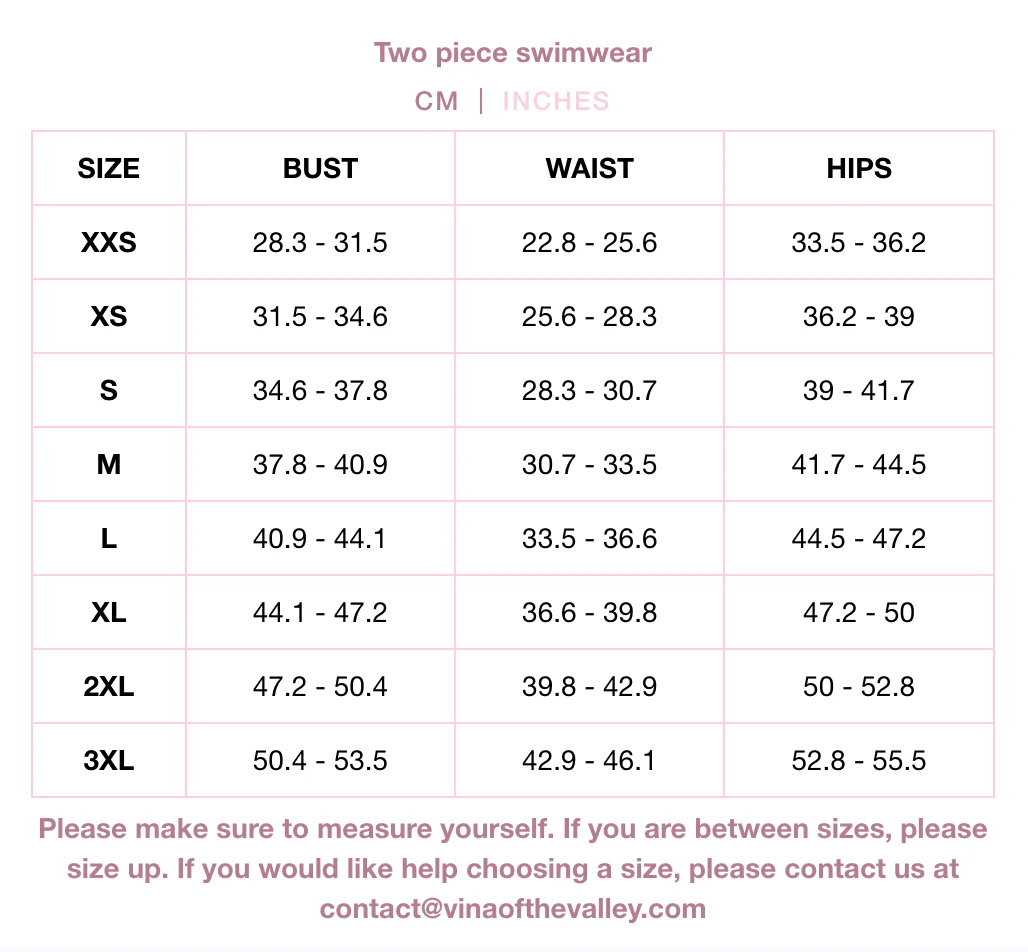The width and height of the screenshot is (1028, 952).
Task: Click the 2XL size row label
Action: tap(109, 686)
